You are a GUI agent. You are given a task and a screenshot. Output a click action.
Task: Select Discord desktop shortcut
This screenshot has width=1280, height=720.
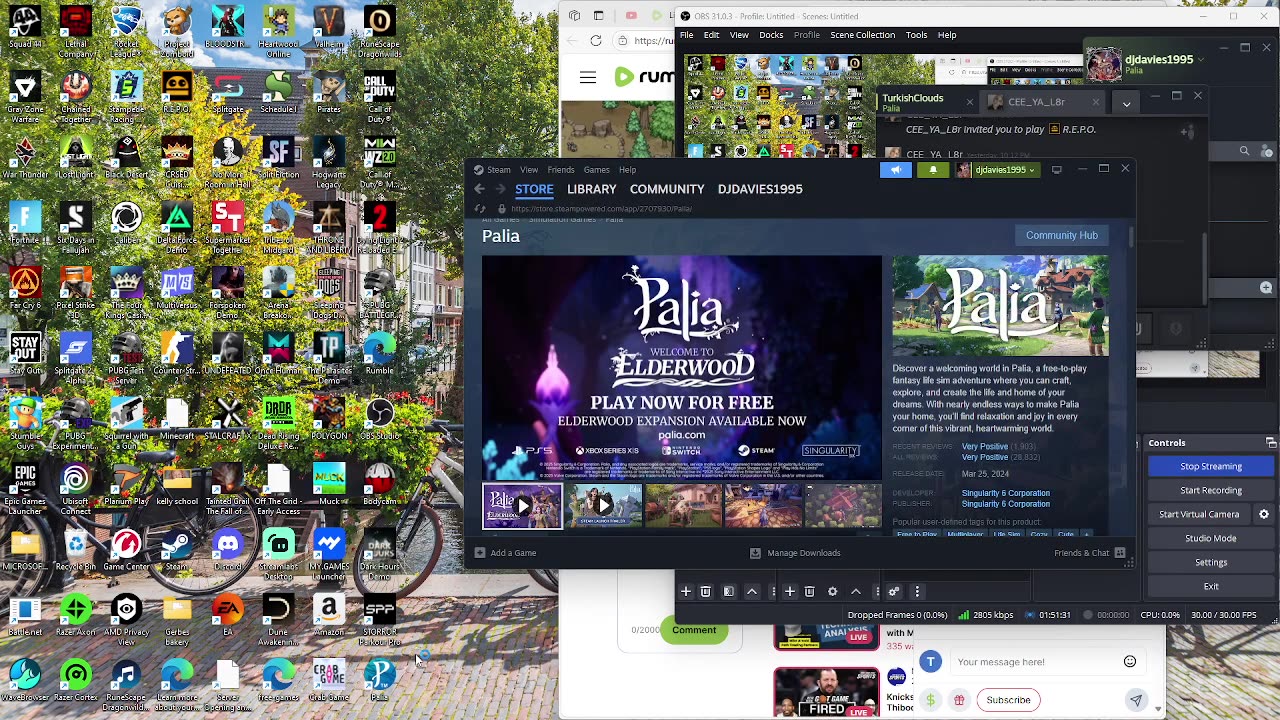pos(228,551)
